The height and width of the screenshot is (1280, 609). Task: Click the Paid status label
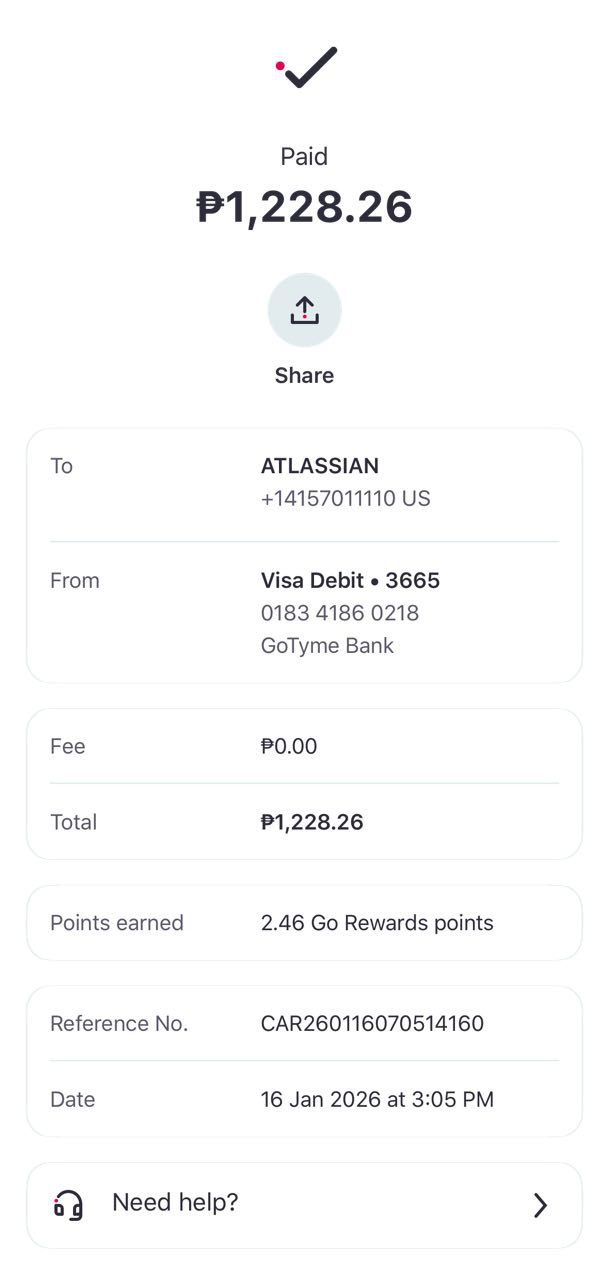304,156
